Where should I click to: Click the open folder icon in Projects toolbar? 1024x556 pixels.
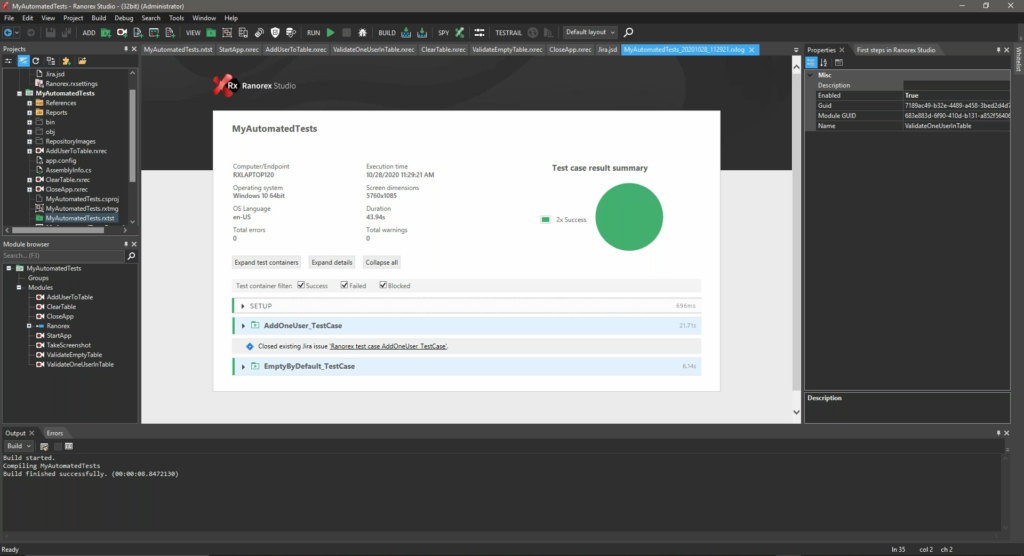[82, 61]
